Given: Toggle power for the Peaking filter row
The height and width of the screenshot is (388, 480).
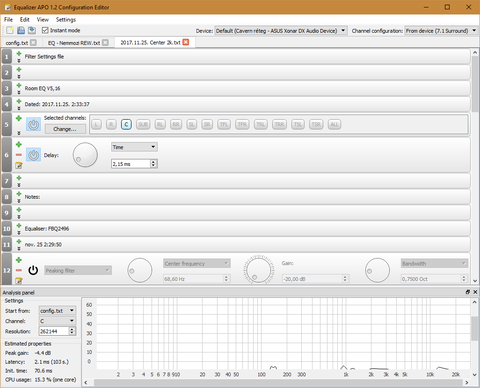Looking at the screenshot, I should (33, 270).
